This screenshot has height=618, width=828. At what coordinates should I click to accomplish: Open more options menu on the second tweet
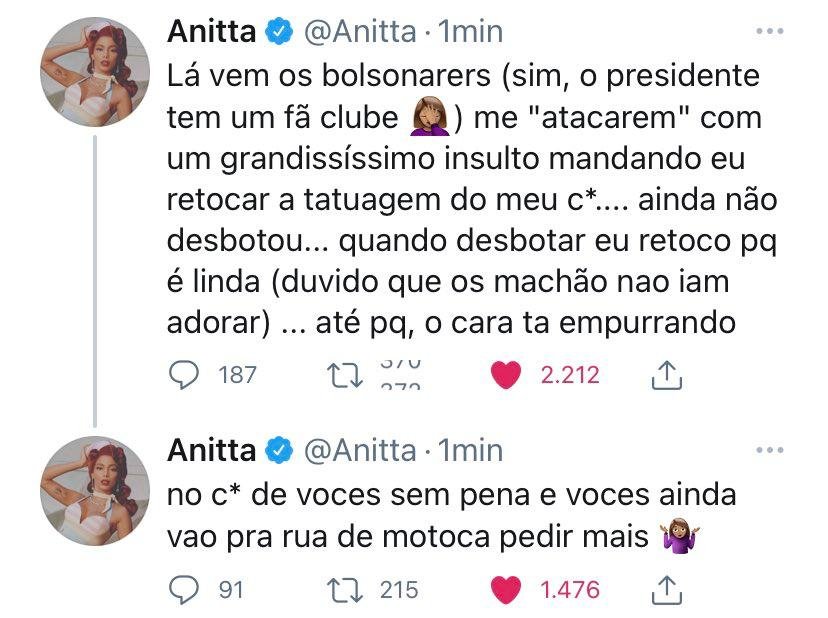768,451
